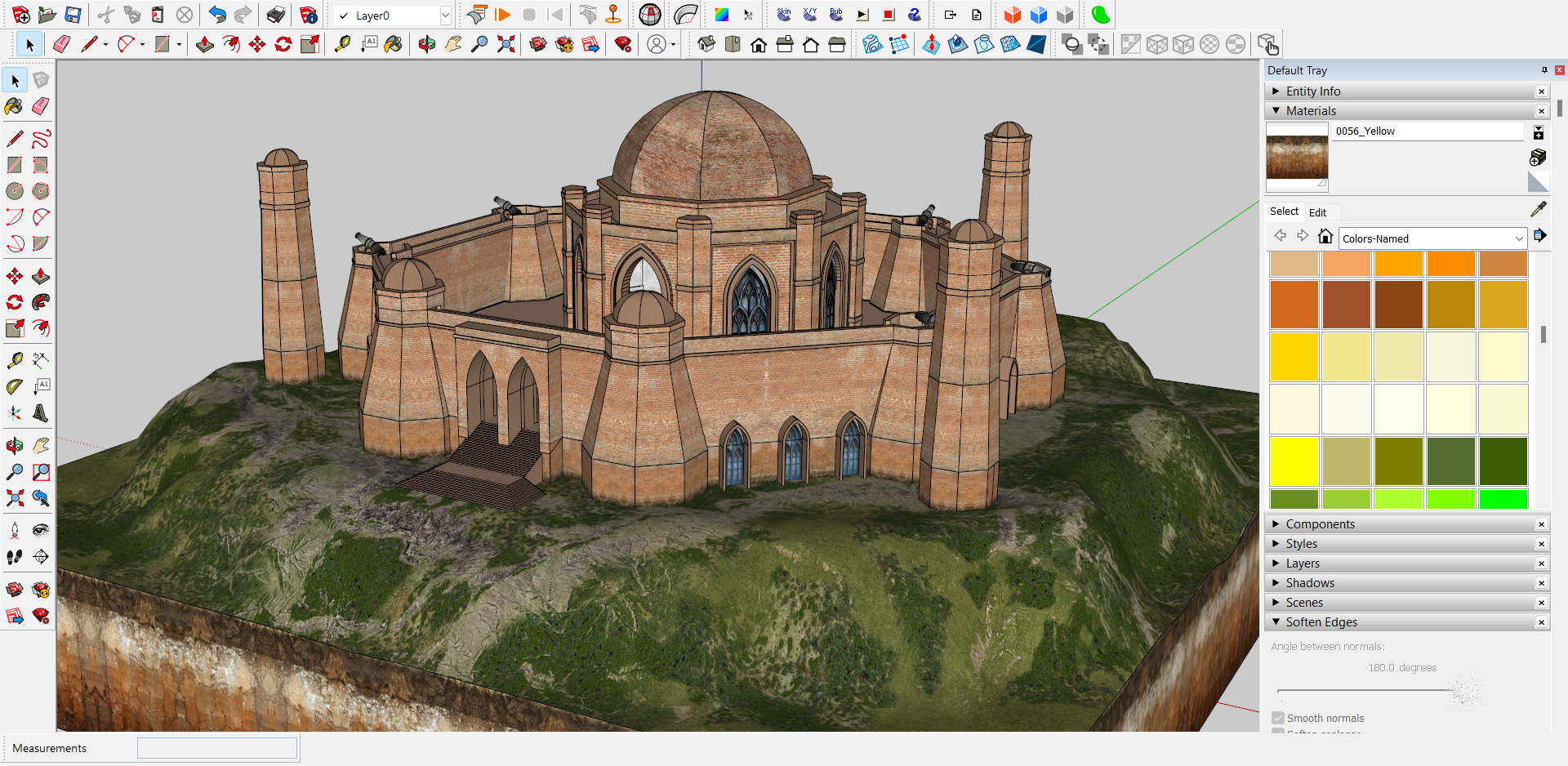1568x766 pixels.
Task: Select the Walk footprints tool
Action: [15, 557]
